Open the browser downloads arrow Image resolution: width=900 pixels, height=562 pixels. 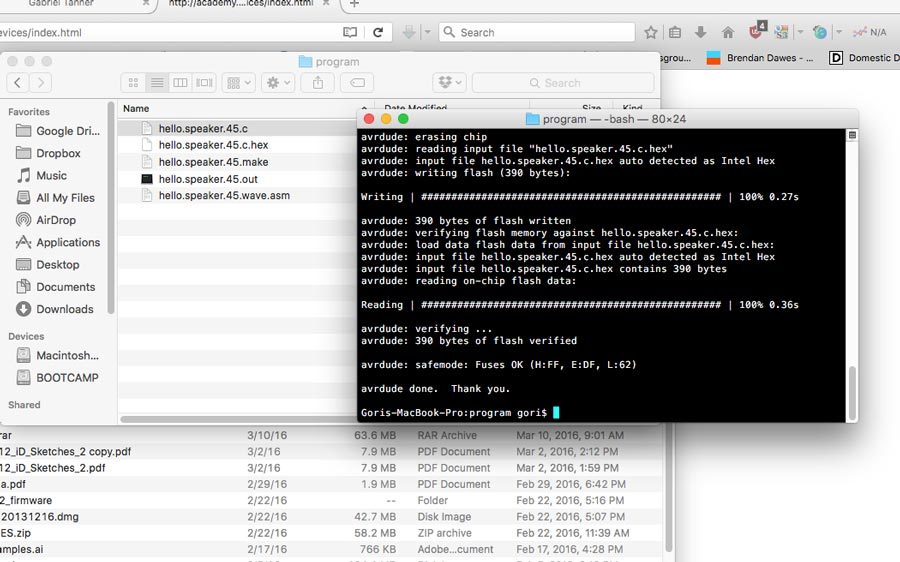tap(700, 32)
